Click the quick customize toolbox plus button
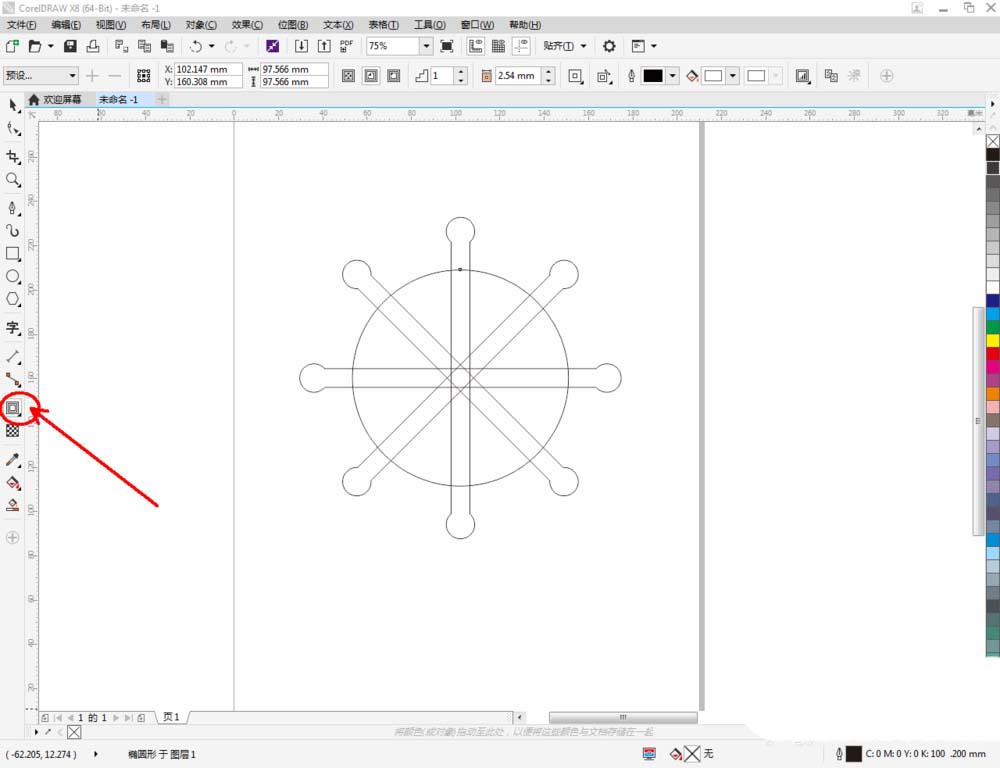 coord(12,538)
